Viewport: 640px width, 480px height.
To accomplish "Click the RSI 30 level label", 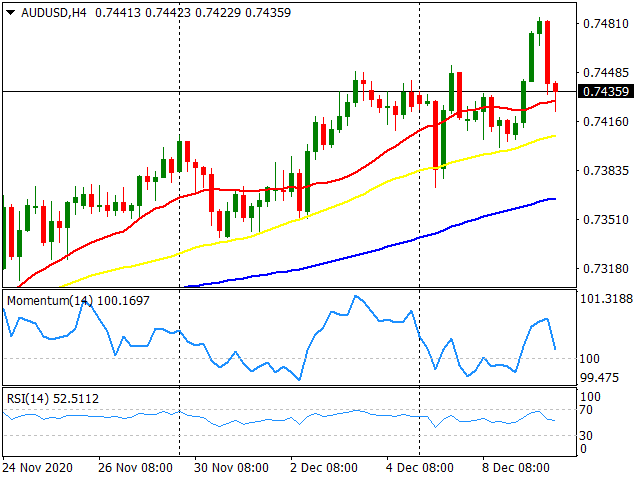I will pos(586,436).
